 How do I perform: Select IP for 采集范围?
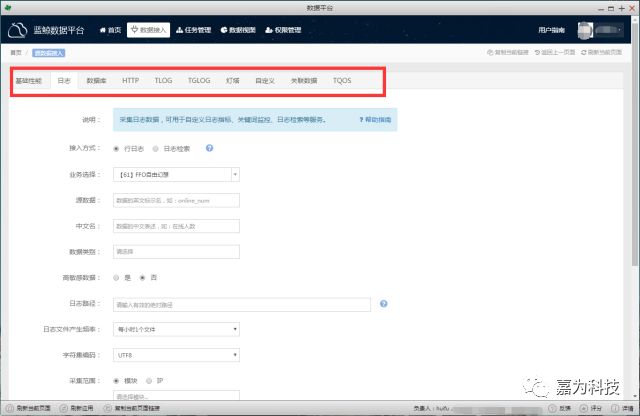pos(149,381)
